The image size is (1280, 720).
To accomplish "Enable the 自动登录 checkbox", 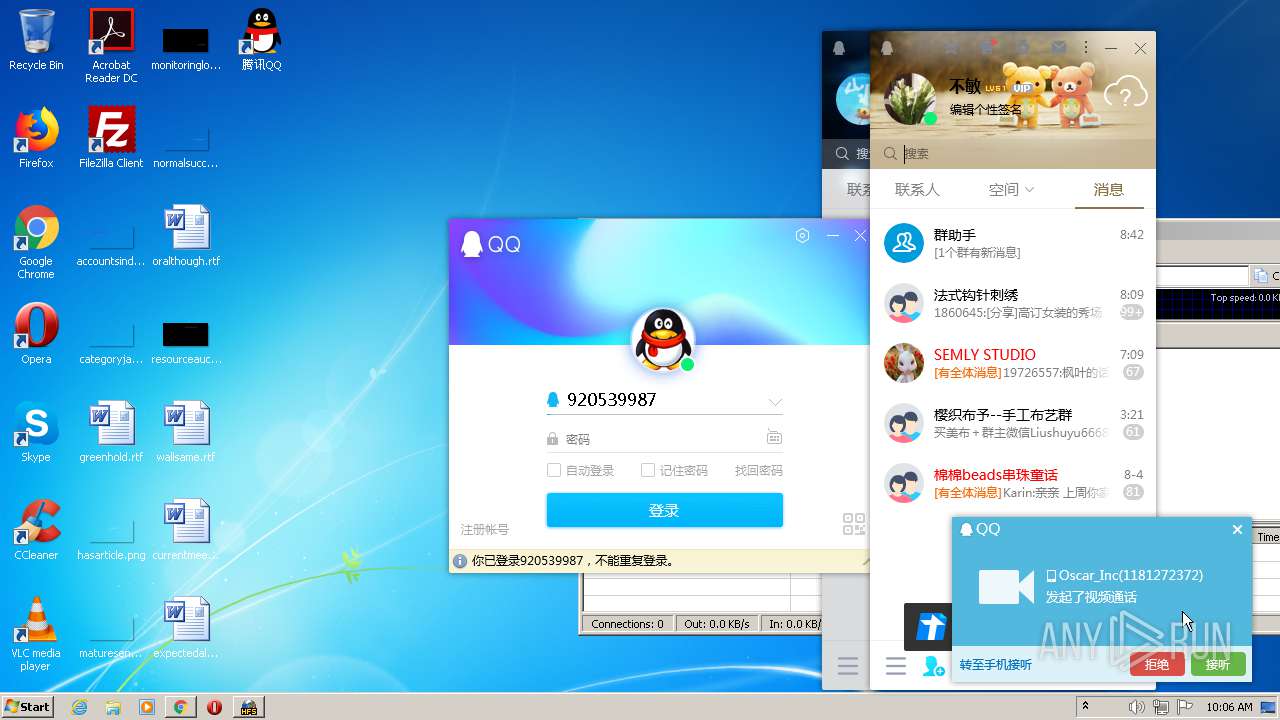I will tap(554, 470).
